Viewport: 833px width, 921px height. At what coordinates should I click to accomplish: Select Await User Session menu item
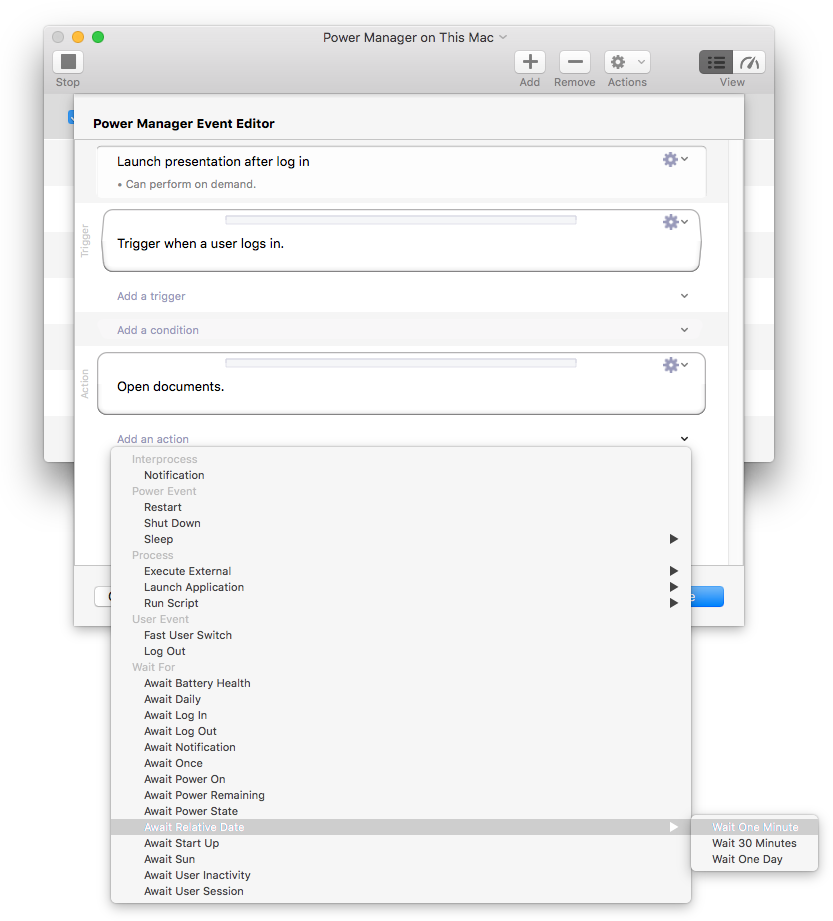click(401, 891)
